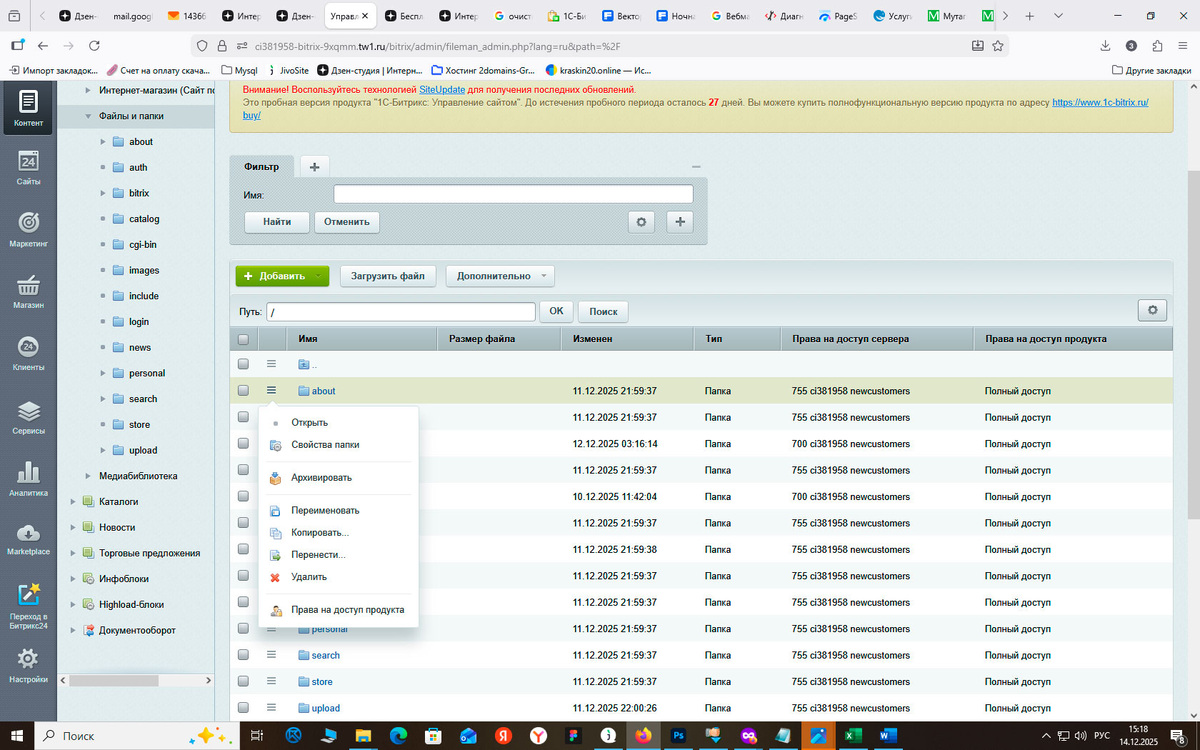
Task: Select the Фильтр tab
Action: (x=261, y=166)
